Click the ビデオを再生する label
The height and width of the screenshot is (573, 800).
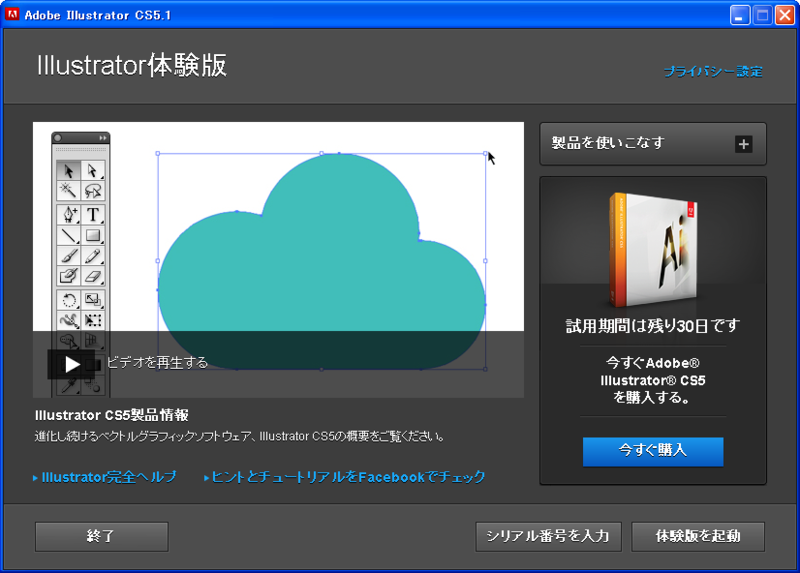157,363
